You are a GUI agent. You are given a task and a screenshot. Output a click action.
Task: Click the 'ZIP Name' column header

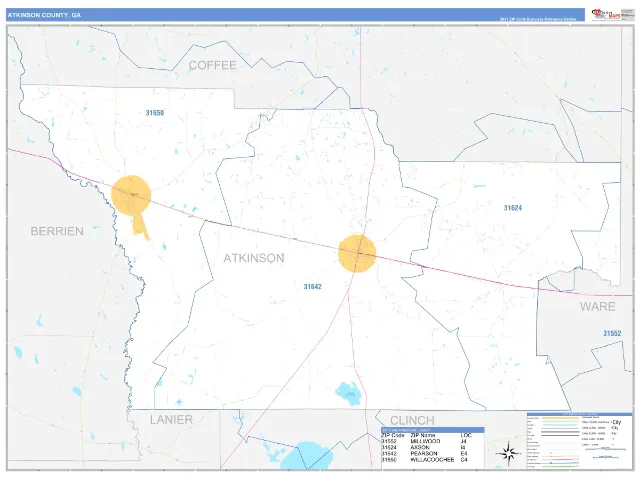click(423, 436)
